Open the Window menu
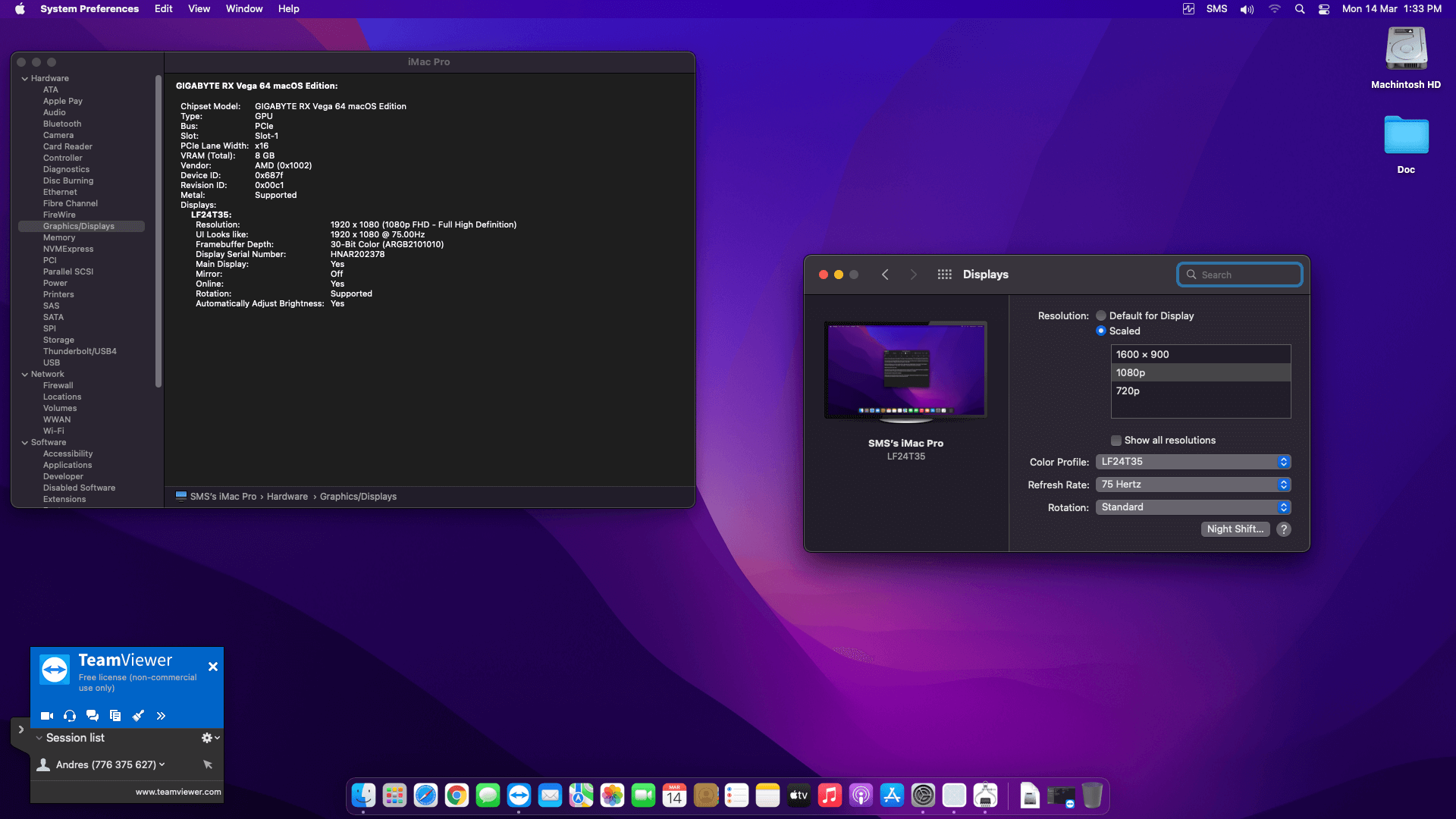 tap(244, 9)
